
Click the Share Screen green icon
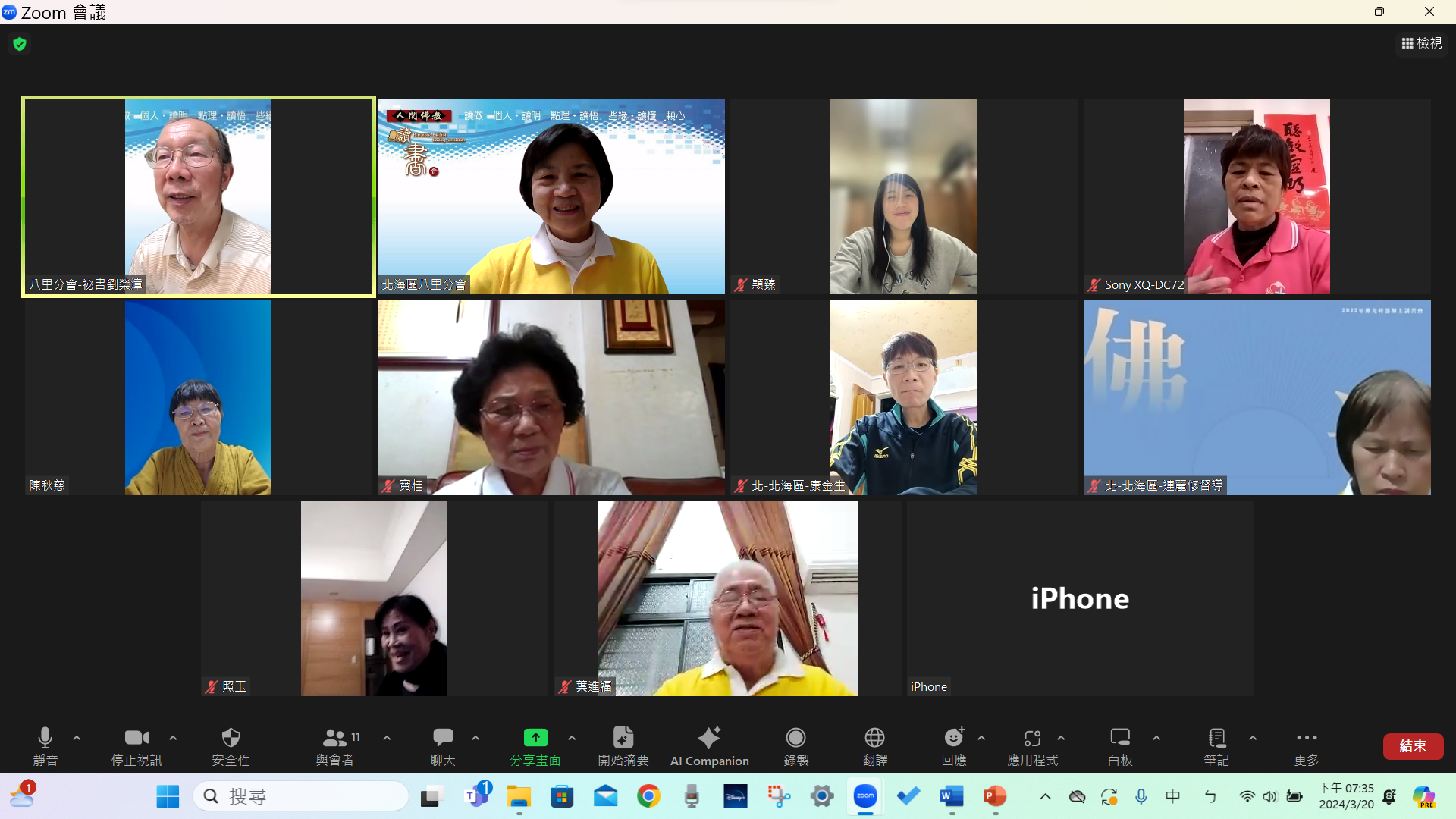(535, 738)
